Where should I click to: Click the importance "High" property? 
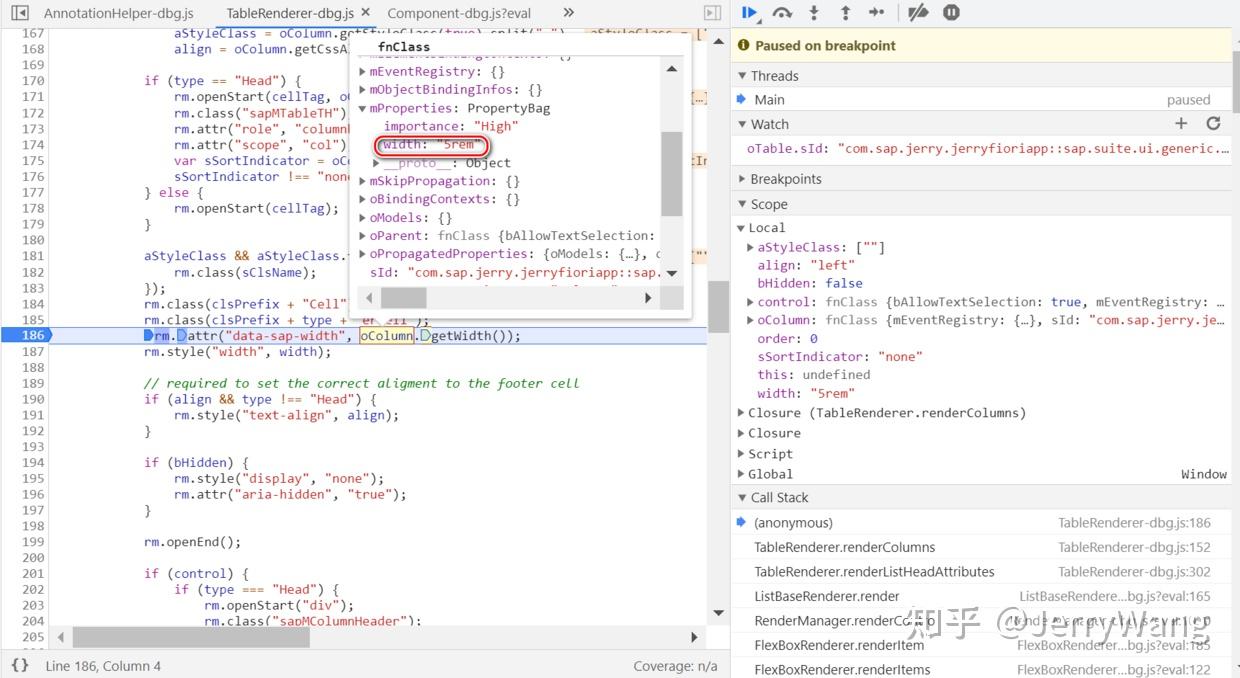(x=451, y=126)
